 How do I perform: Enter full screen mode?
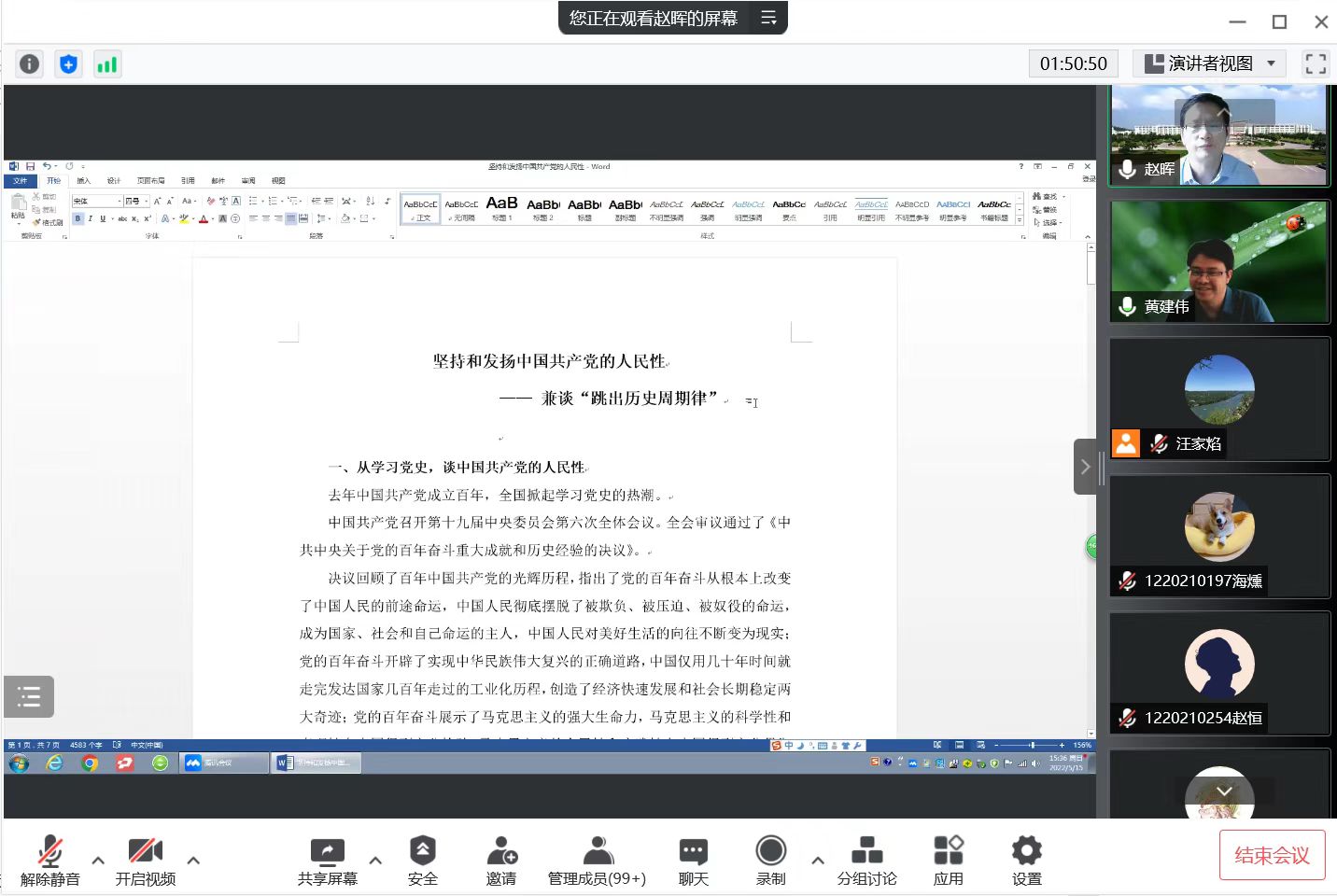point(1316,63)
